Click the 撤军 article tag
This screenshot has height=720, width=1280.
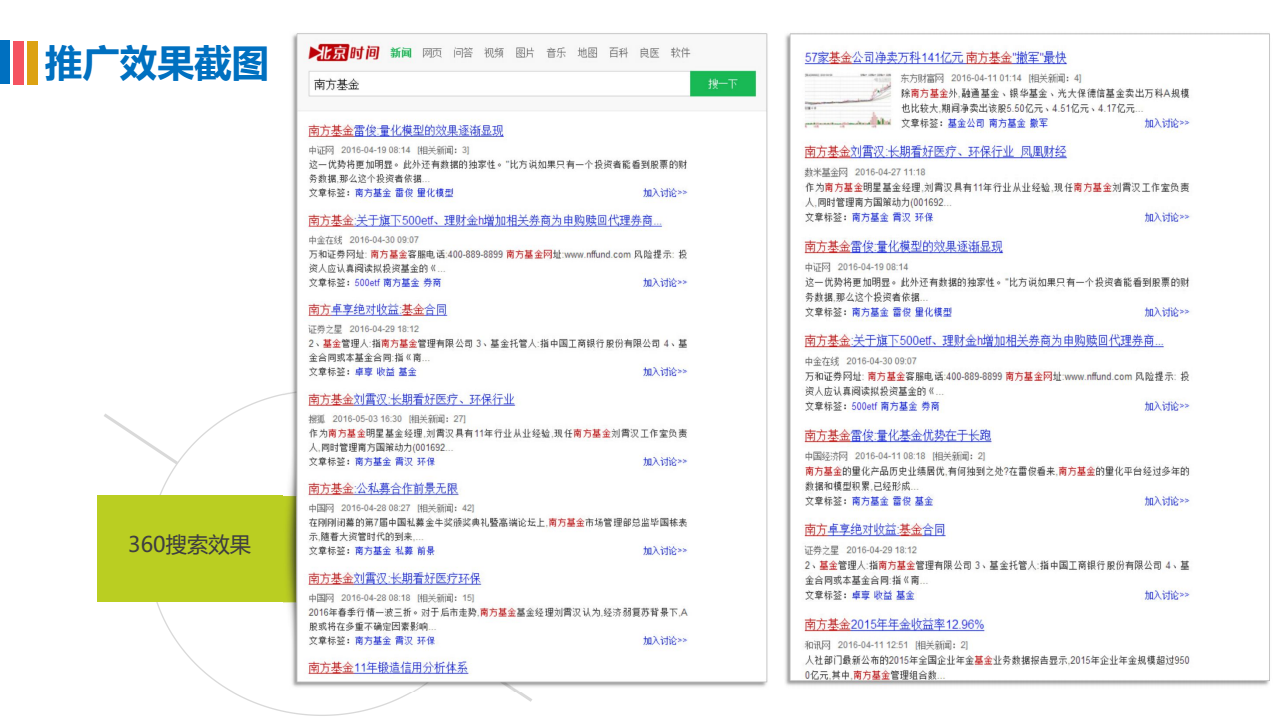(1039, 123)
